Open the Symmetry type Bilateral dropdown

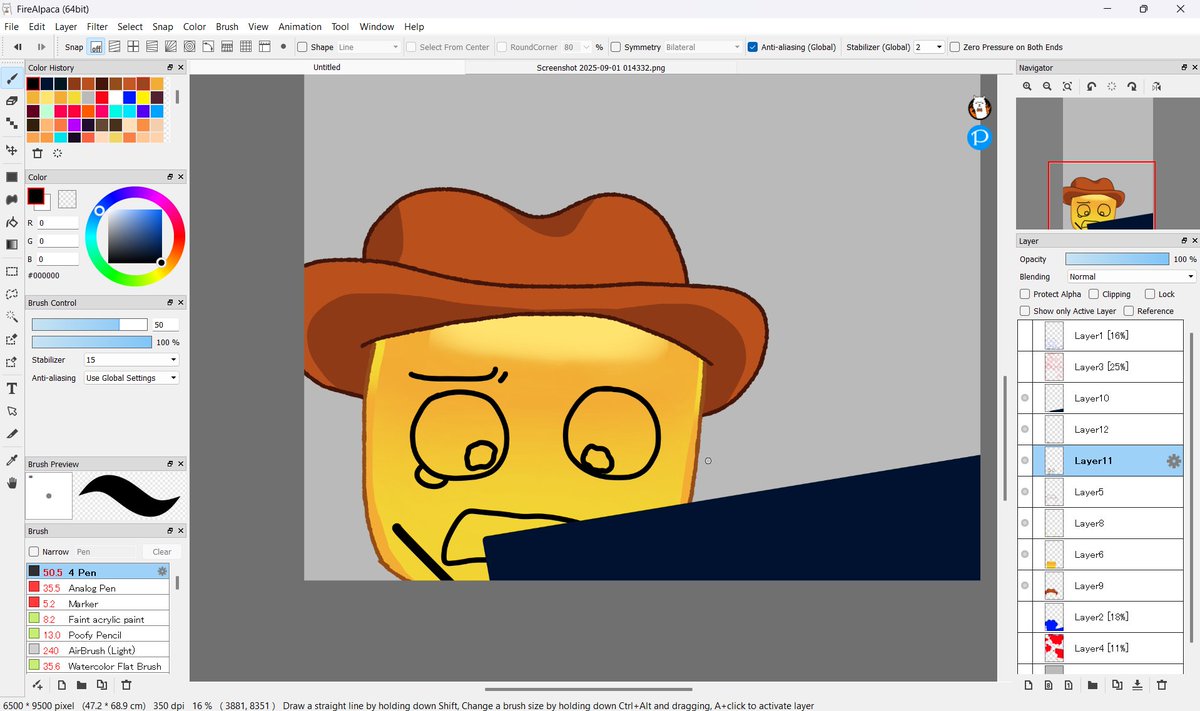point(703,47)
